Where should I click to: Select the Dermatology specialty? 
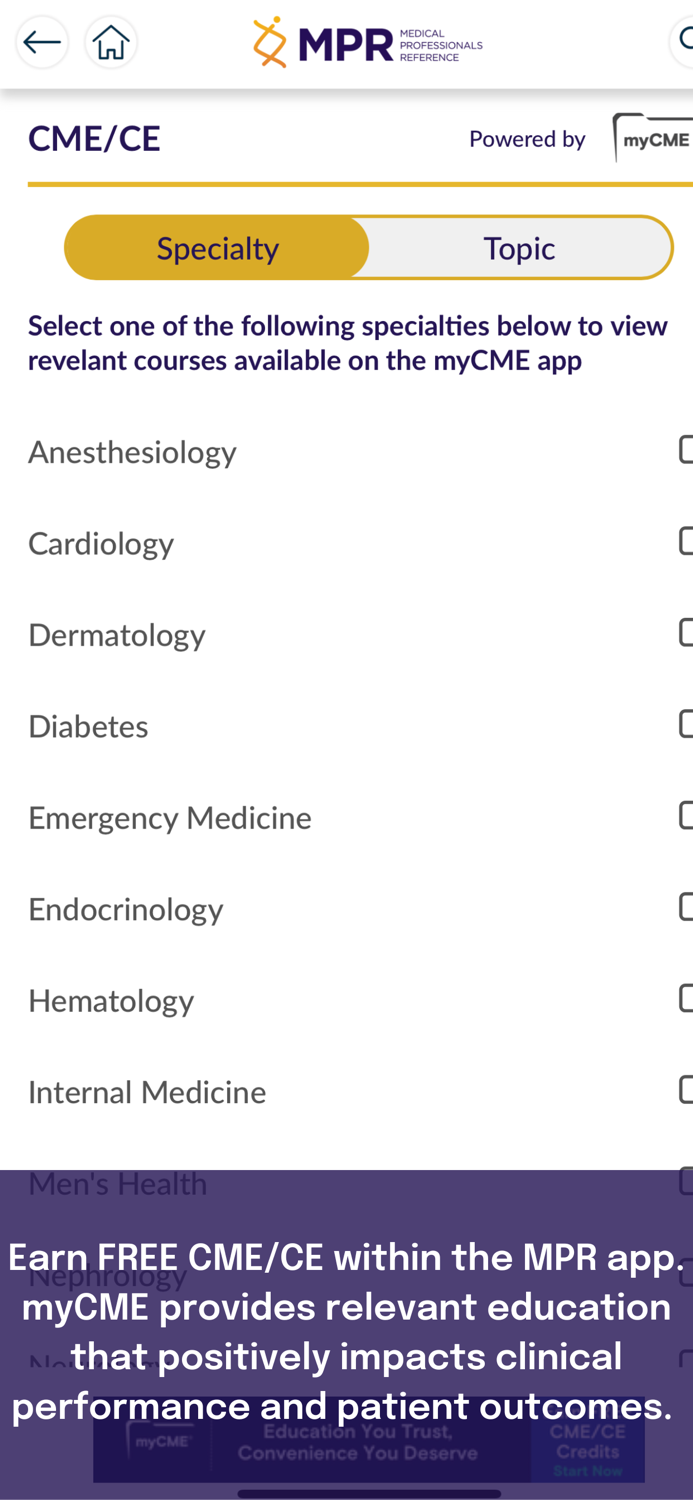click(x=117, y=634)
